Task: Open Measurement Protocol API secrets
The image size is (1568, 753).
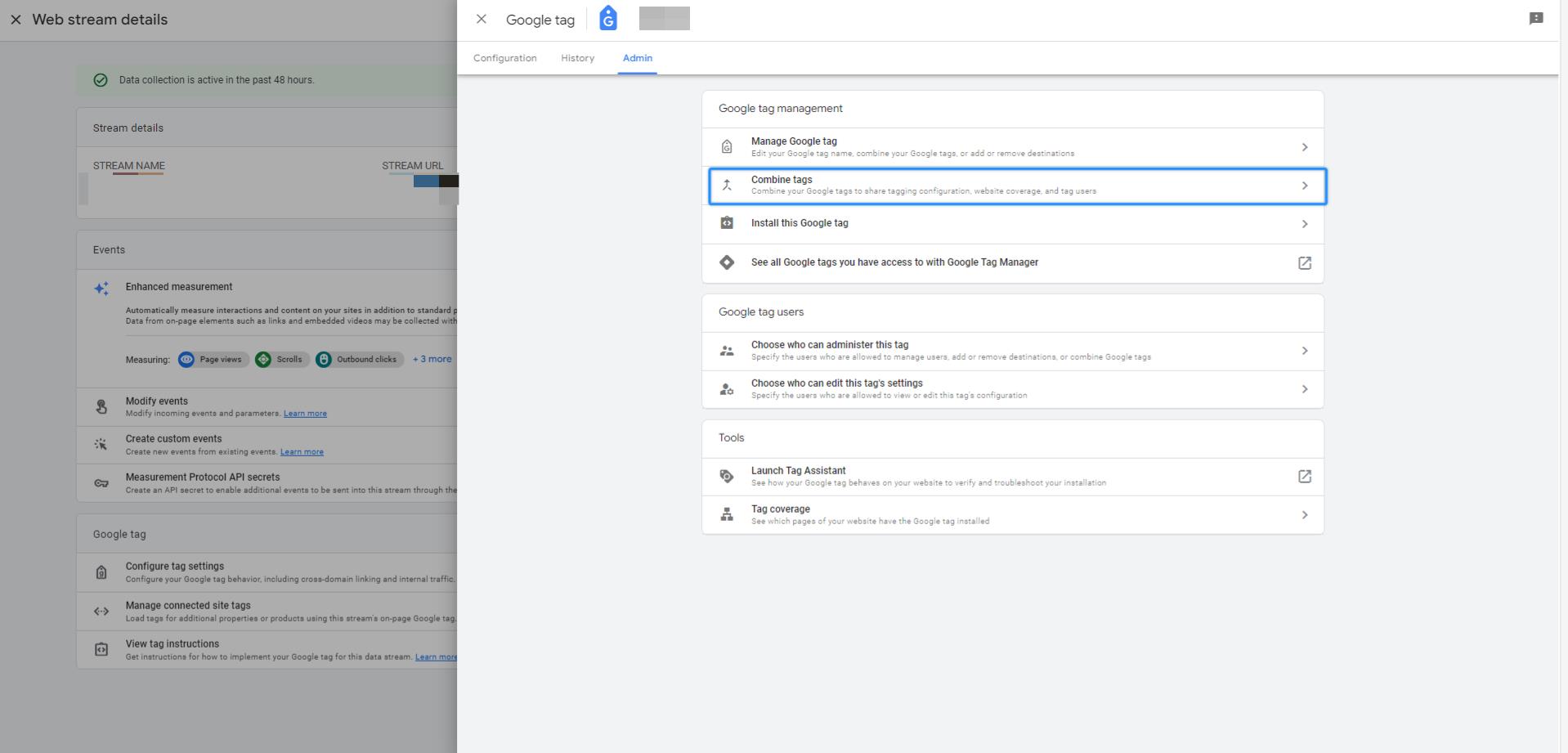Action: pos(267,483)
